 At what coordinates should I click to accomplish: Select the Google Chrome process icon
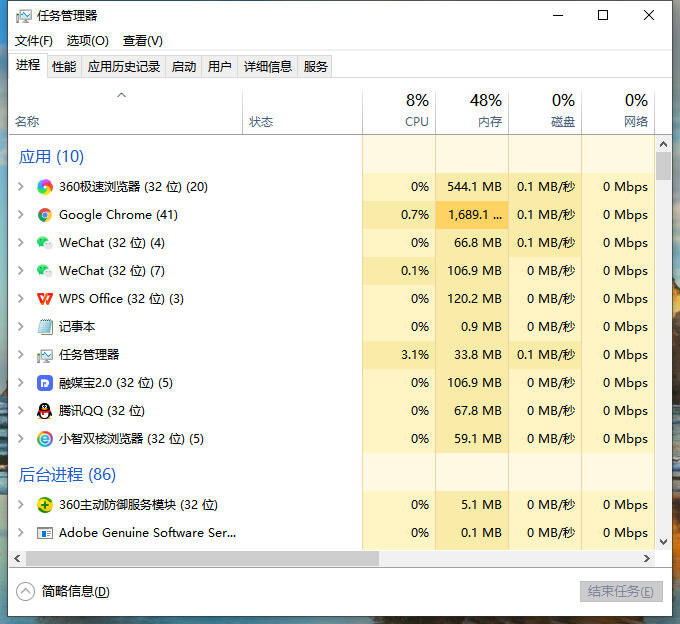[45, 215]
